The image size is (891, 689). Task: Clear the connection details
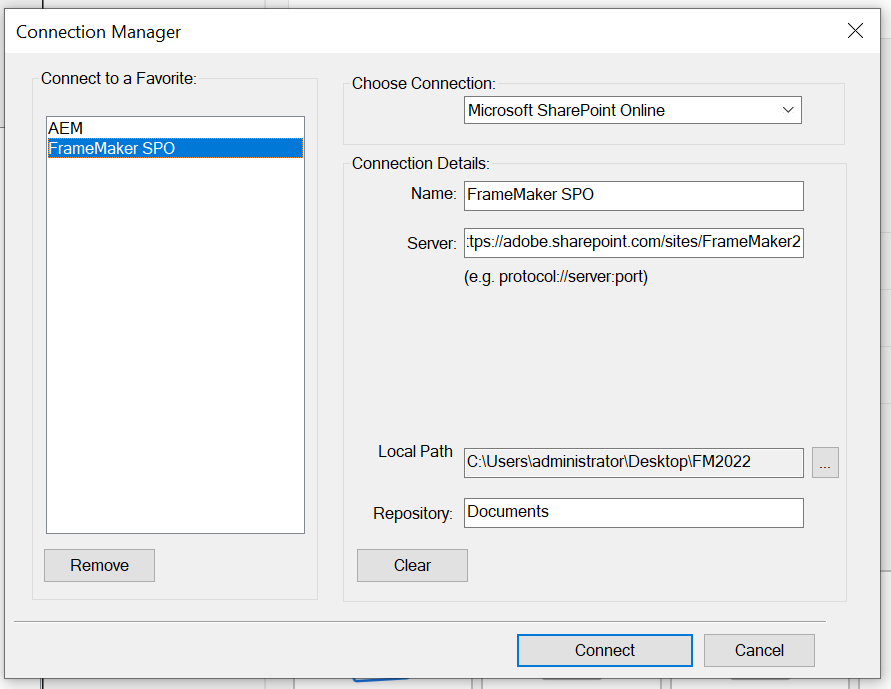tap(412, 565)
